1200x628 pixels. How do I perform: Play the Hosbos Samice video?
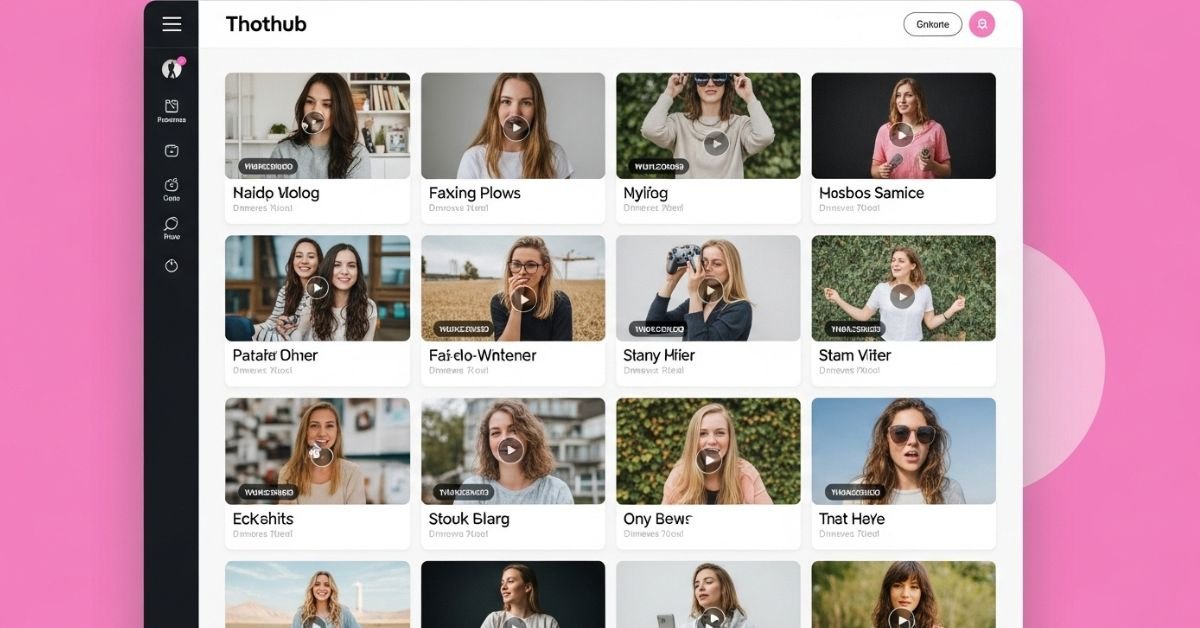(902, 134)
